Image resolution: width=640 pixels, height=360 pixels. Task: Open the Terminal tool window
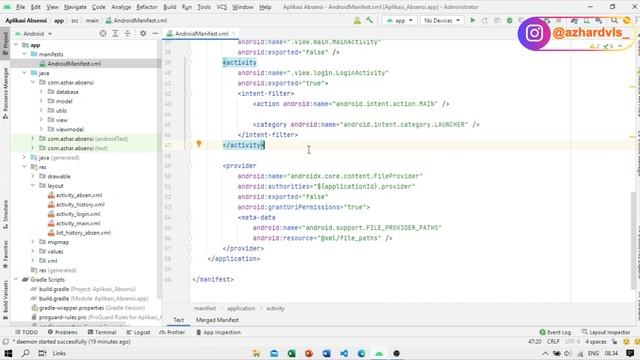tap(102, 332)
